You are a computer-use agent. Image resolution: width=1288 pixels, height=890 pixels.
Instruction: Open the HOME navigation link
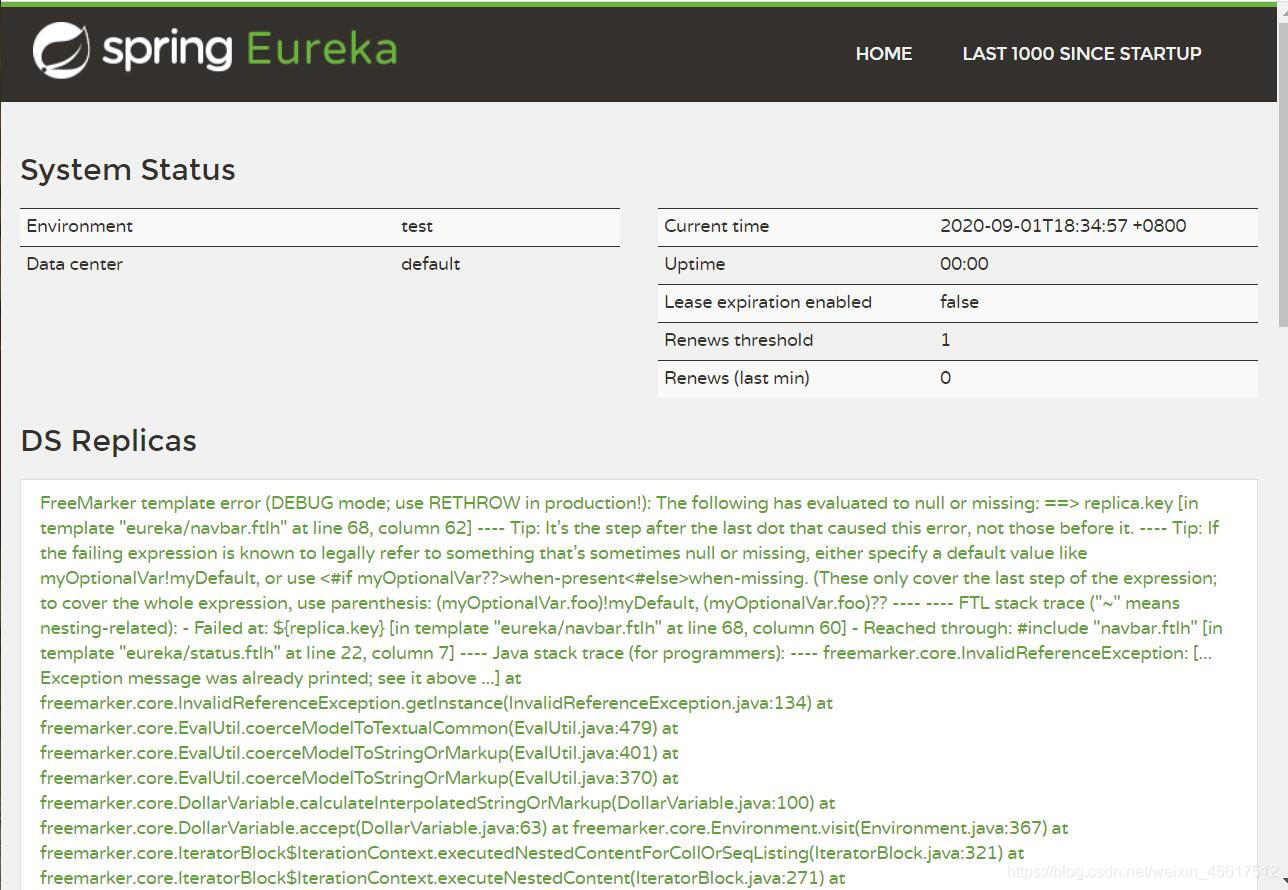click(884, 54)
